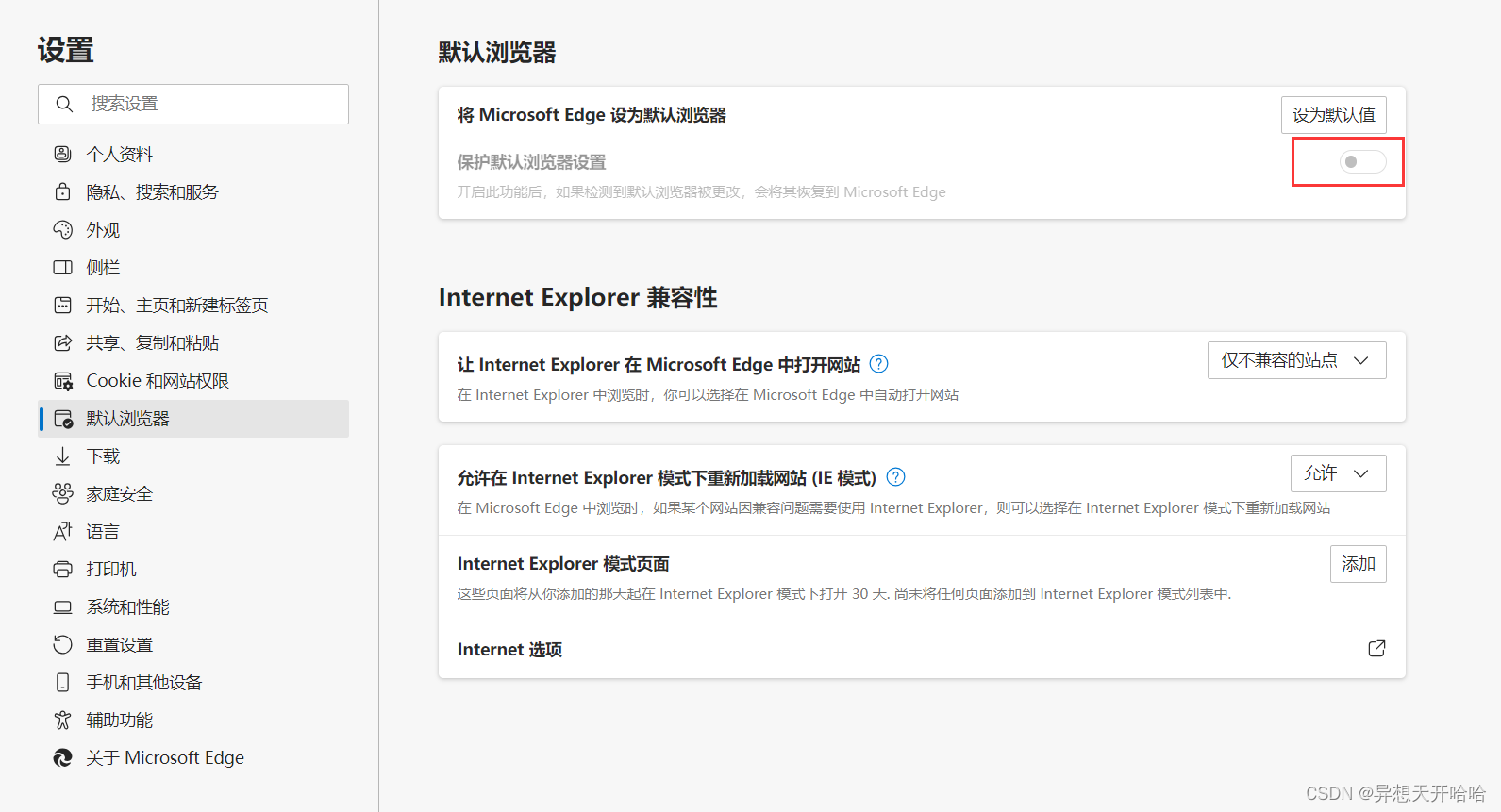1501x812 pixels.
Task: Click the download arrow icon for 下载
Action: (x=62, y=456)
